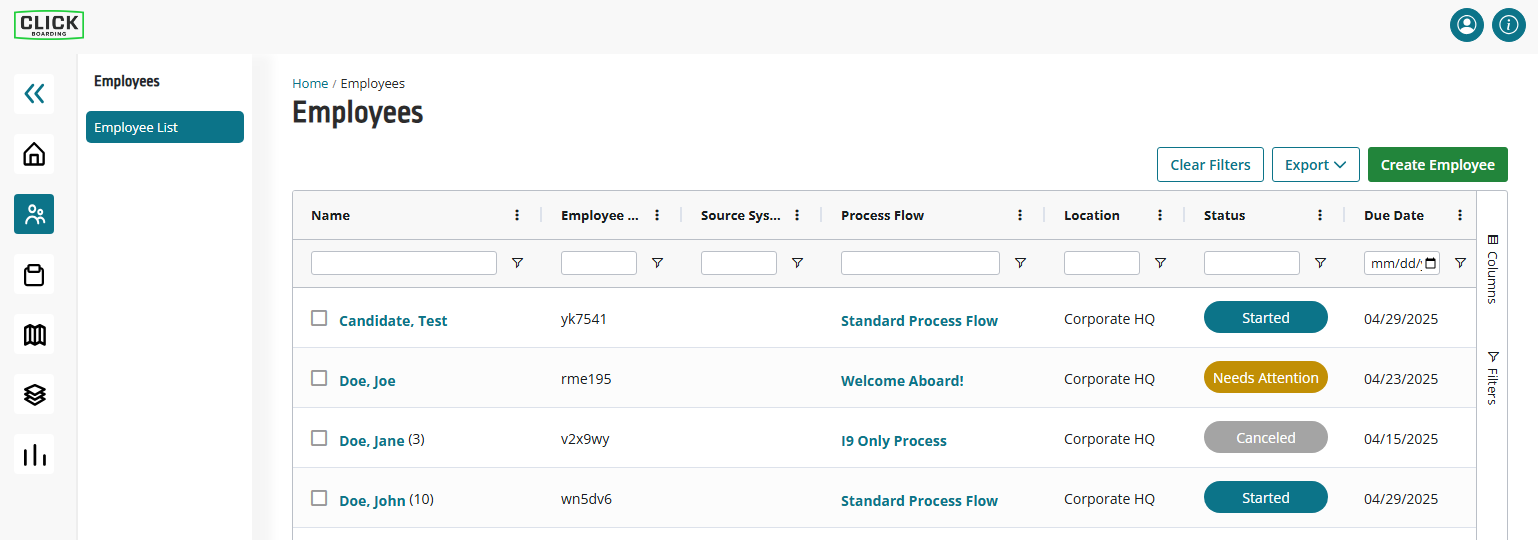Screen dimensions: 1538x540
Task: Open the Name column options menu
Action: click(x=517, y=215)
